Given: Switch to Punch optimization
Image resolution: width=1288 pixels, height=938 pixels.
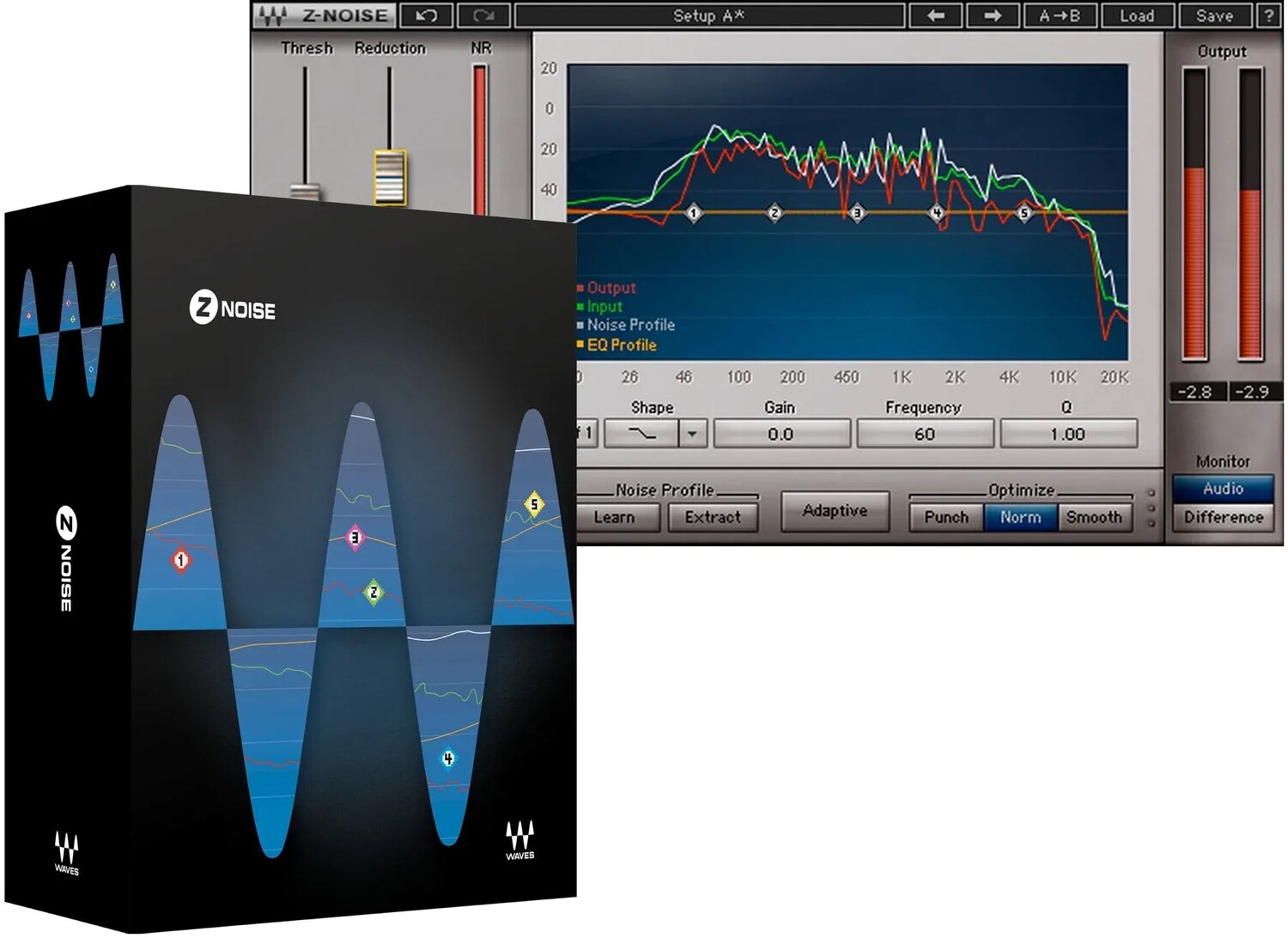Looking at the screenshot, I should (x=945, y=517).
